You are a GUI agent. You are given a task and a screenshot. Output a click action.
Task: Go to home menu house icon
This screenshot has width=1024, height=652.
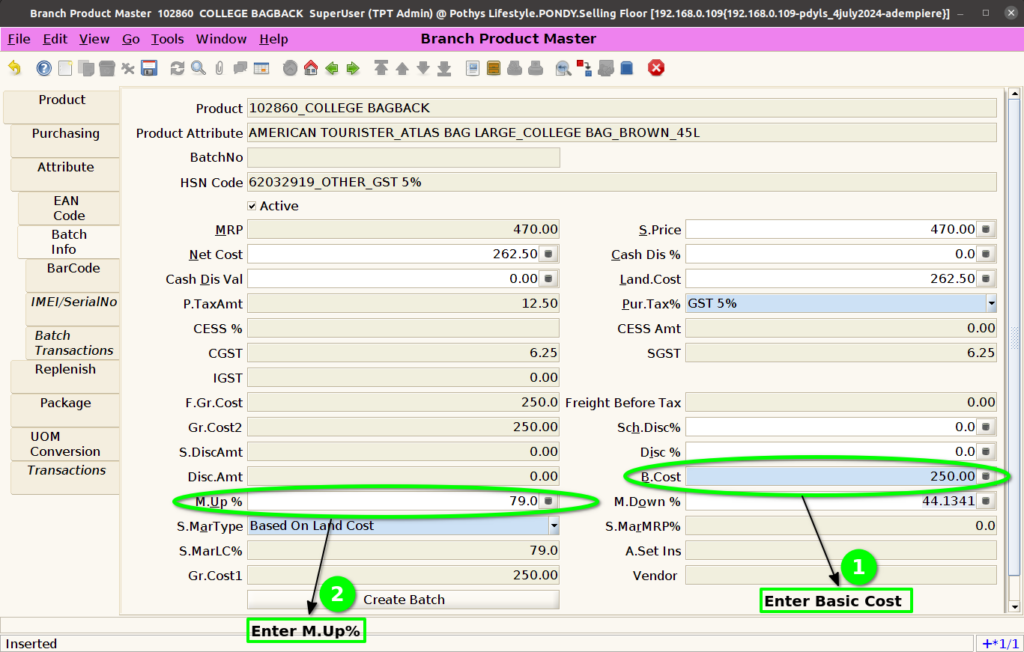[x=311, y=68]
